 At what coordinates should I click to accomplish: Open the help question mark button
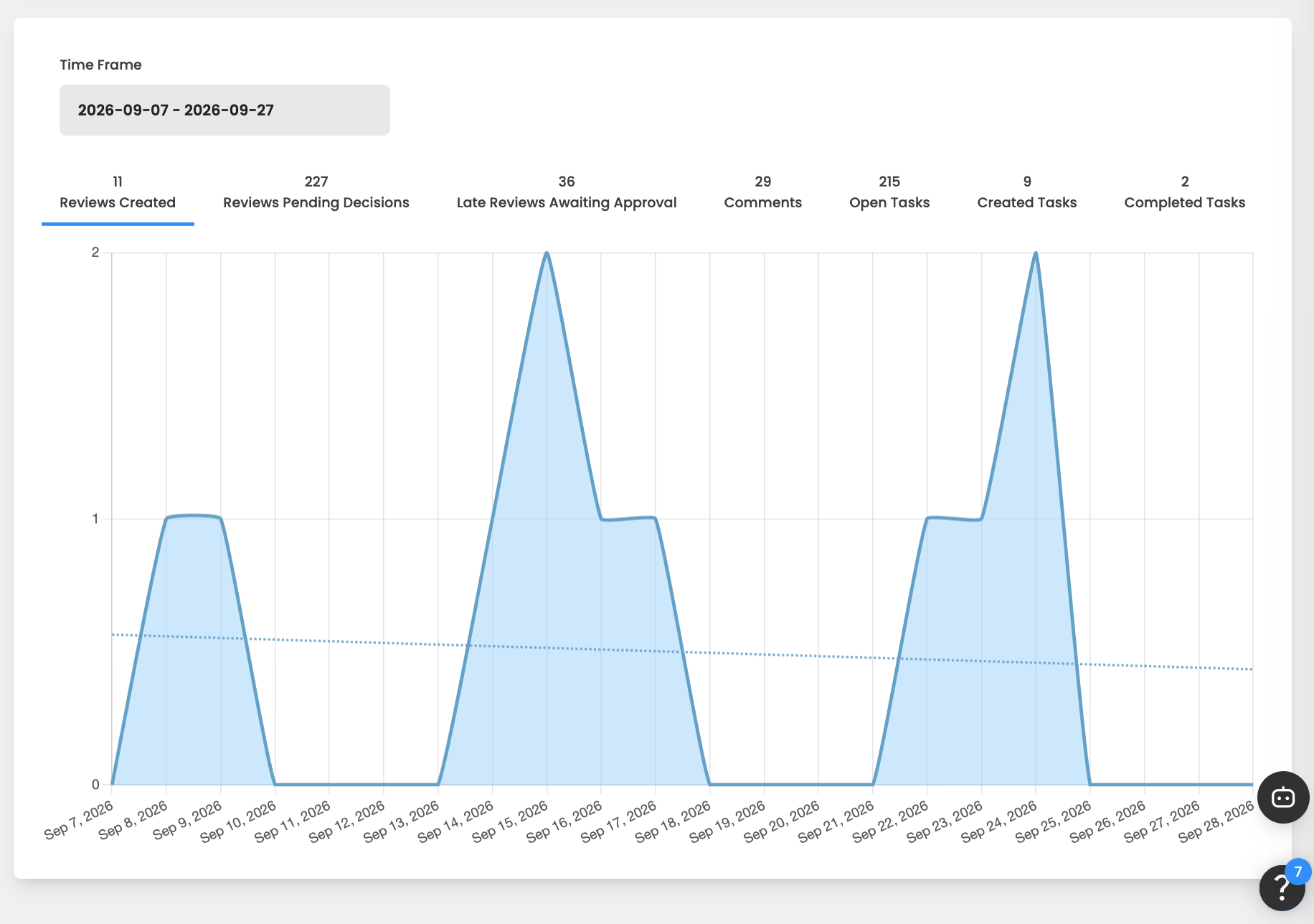point(1282,887)
